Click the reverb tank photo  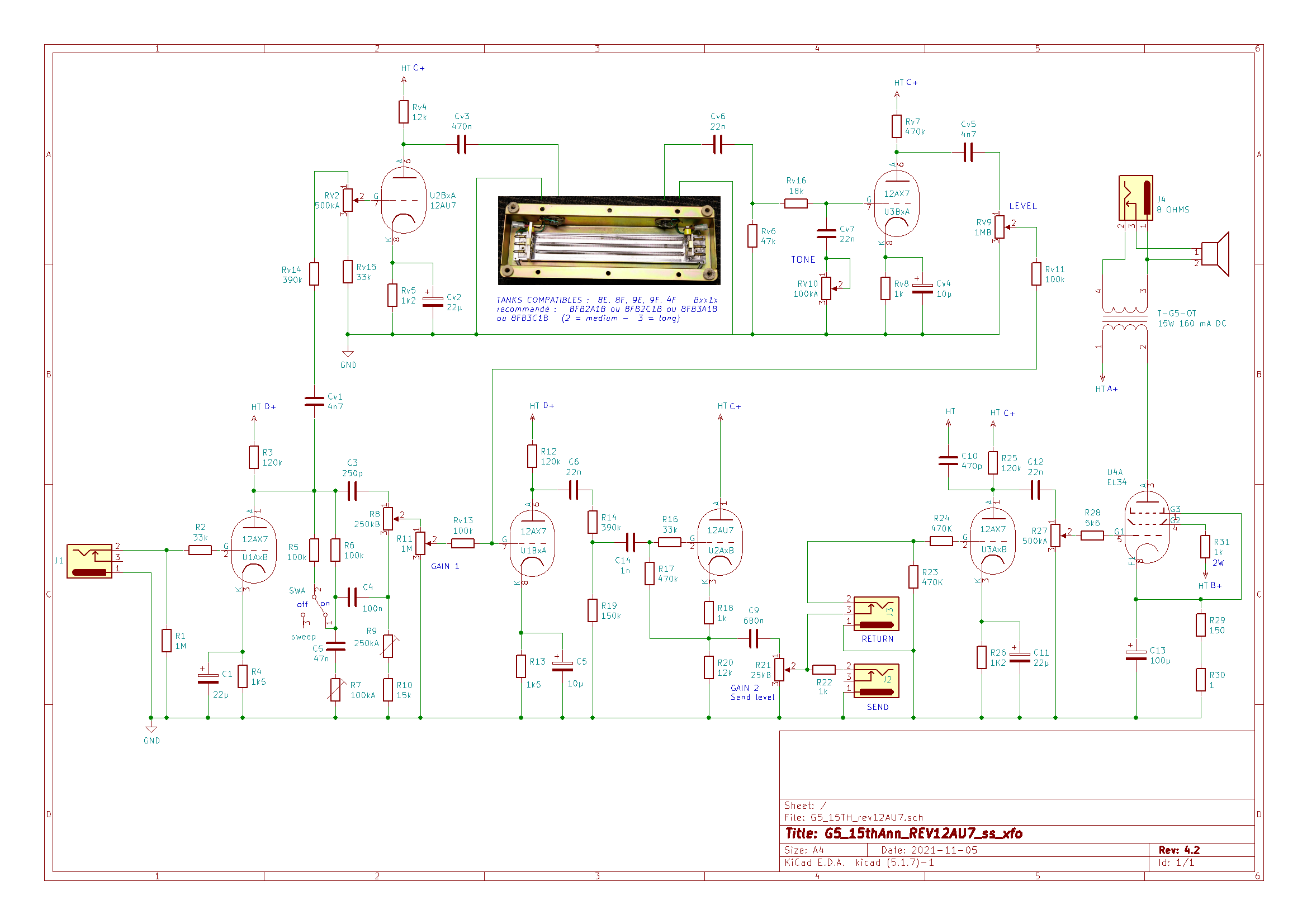click(609, 240)
